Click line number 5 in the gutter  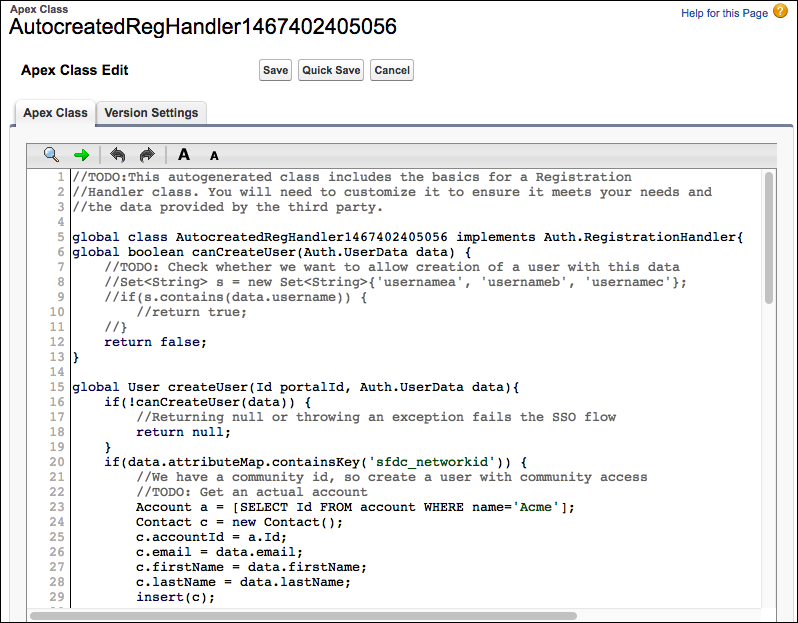pyautogui.click(x=61, y=237)
